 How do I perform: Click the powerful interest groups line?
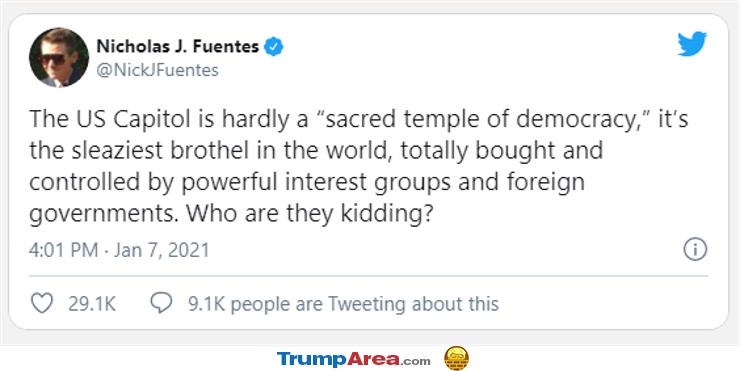click(x=307, y=182)
